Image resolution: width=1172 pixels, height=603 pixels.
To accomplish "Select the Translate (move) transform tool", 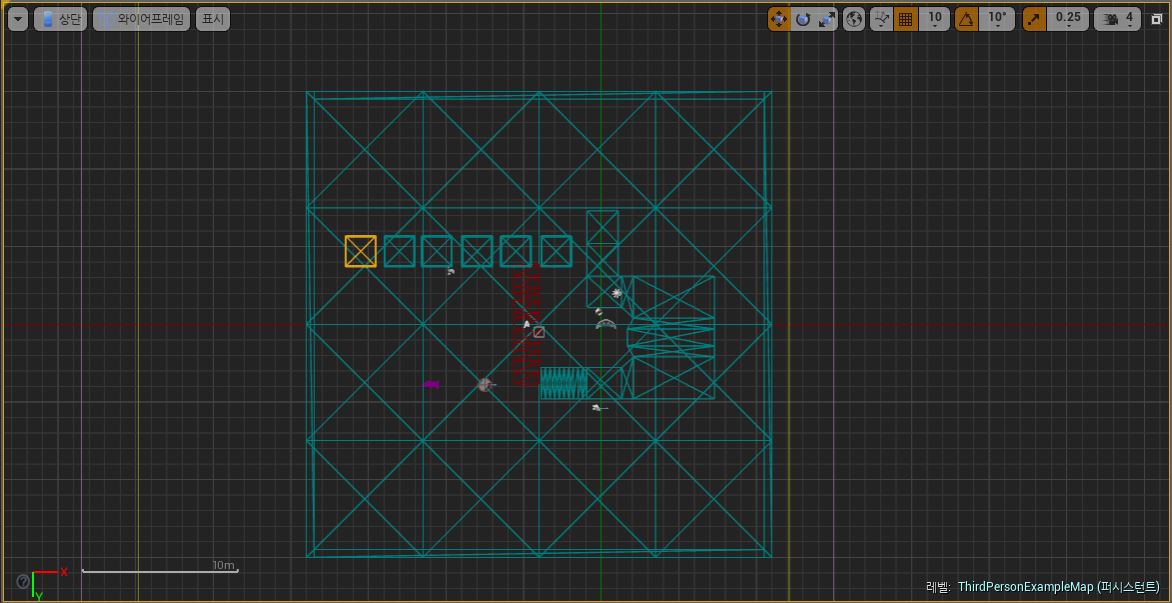I will pyautogui.click(x=779, y=19).
